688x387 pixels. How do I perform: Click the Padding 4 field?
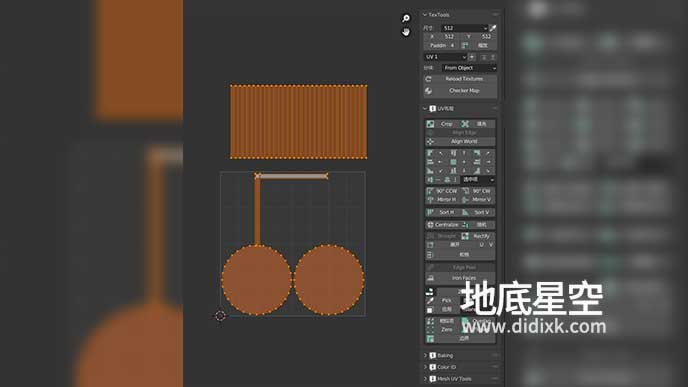pos(442,46)
